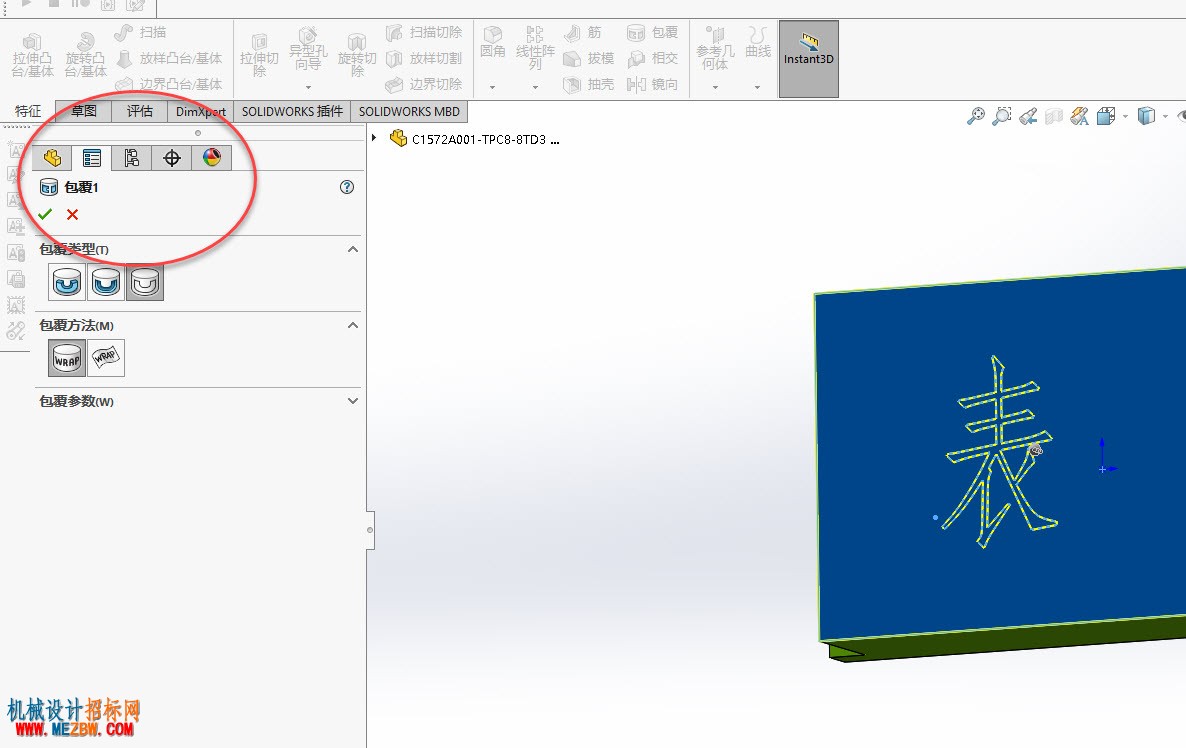
Task: Switch to the 特征 tab
Action: (x=28, y=111)
